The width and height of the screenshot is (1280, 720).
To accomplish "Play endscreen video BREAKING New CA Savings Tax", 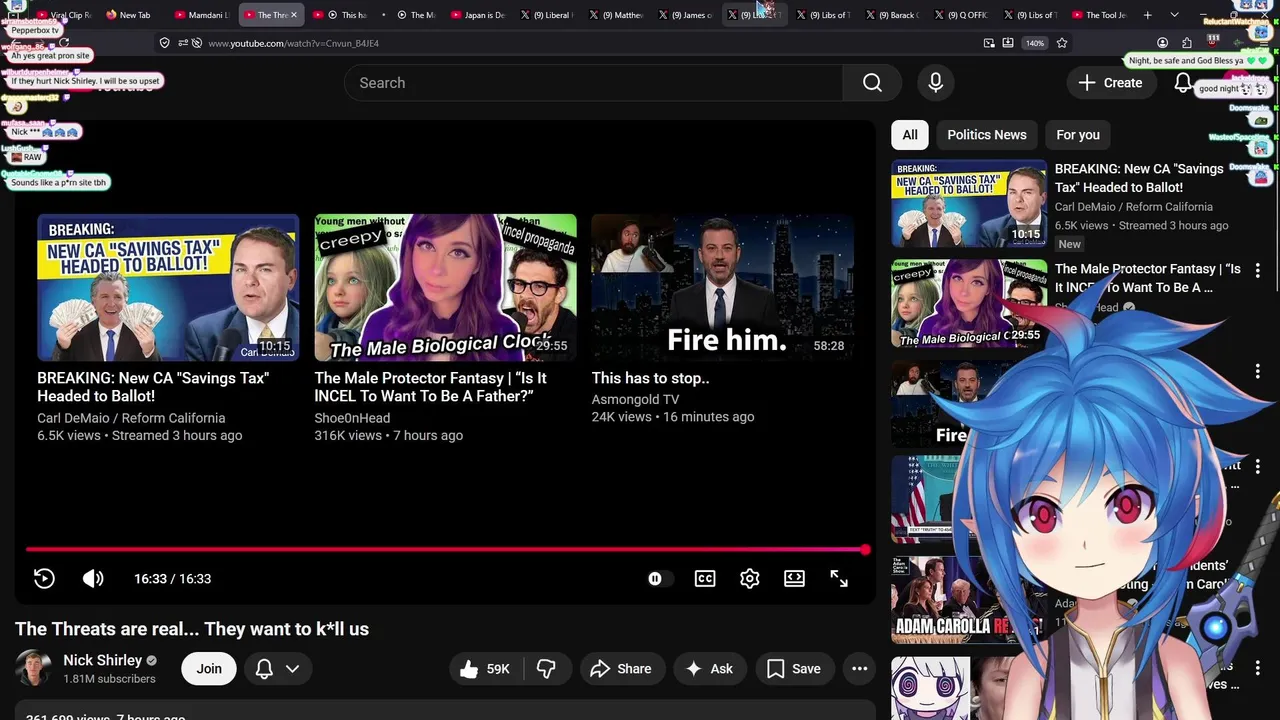I will click(168, 287).
